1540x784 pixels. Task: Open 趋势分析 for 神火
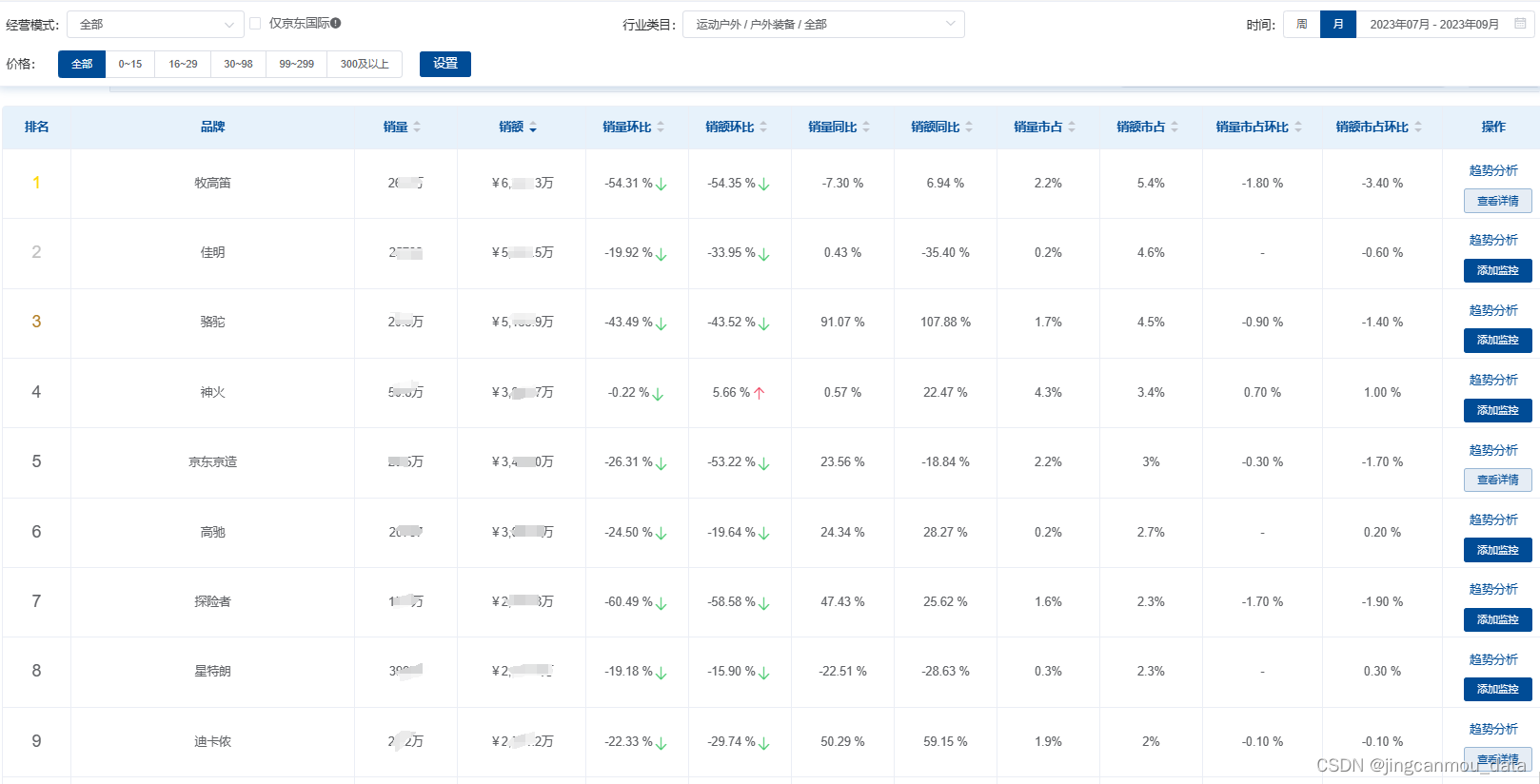click(1493, 380)
